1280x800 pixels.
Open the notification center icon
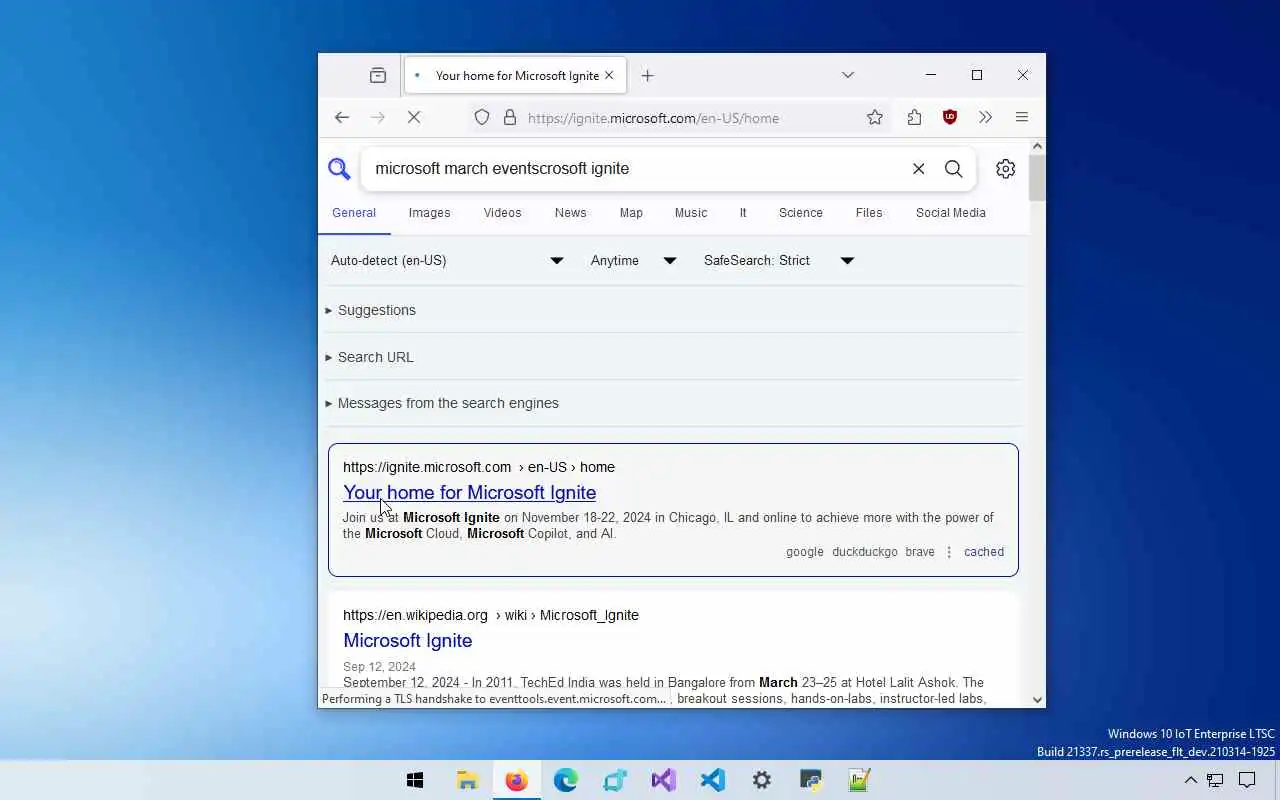pyautogui.click(x=1247, y=780)
